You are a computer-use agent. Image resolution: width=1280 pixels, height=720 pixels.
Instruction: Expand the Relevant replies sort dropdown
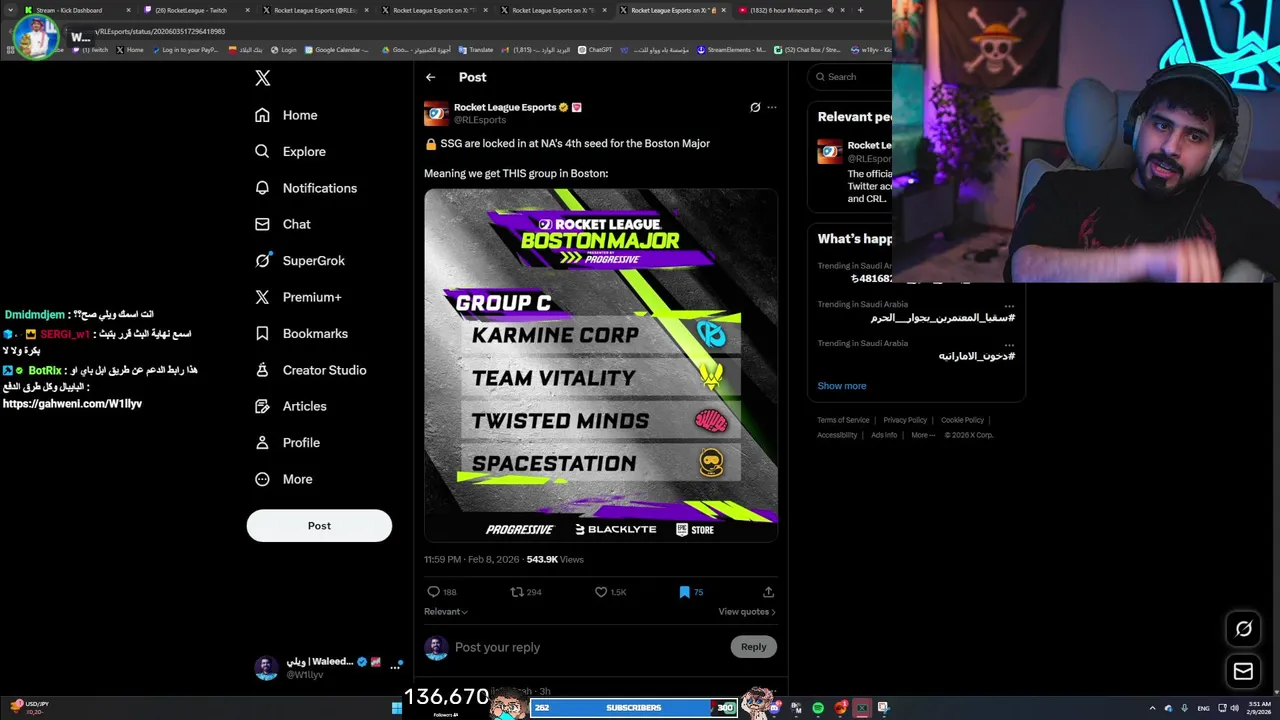click(x=446, y=611)
